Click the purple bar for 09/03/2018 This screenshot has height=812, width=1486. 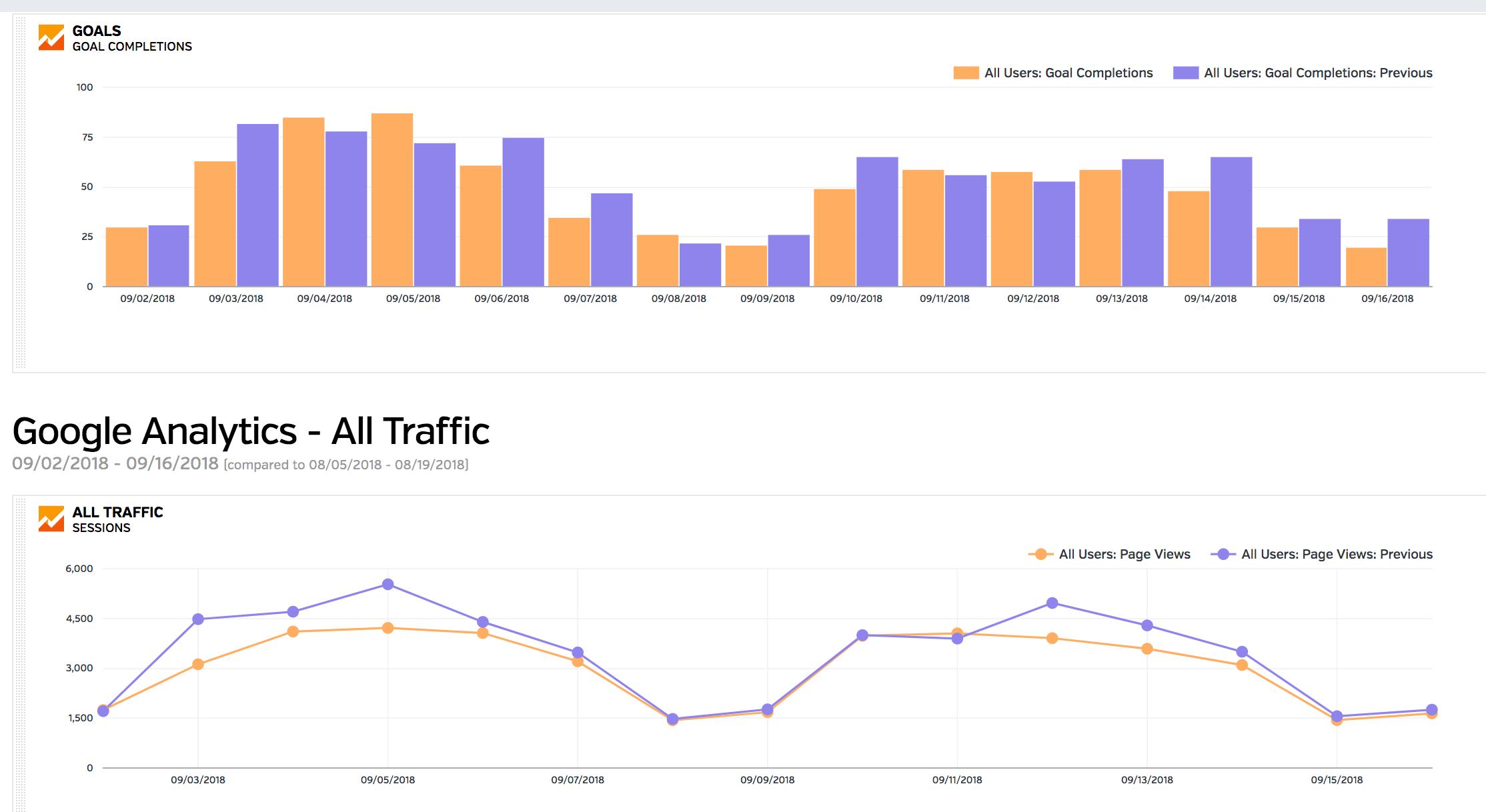click(257, 205)
